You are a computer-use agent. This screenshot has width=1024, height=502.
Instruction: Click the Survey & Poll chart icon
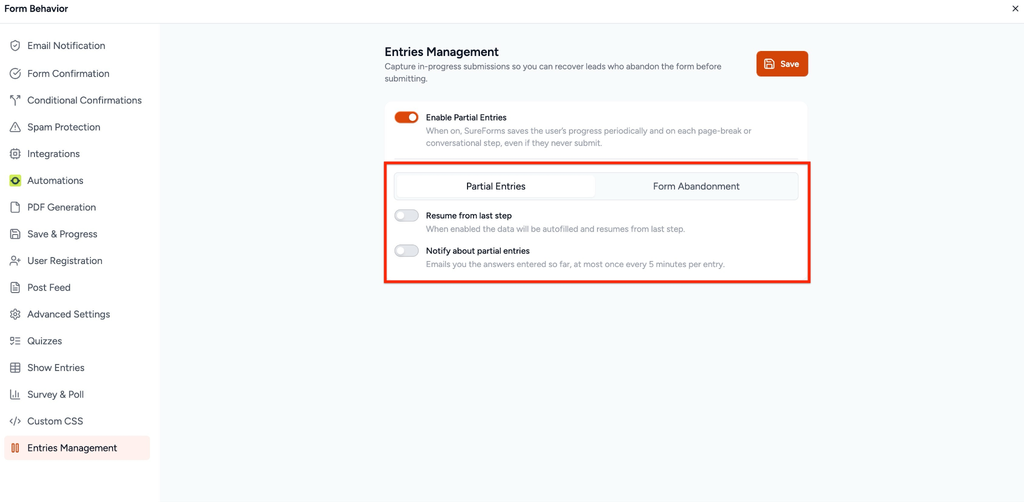click(15, 395)
